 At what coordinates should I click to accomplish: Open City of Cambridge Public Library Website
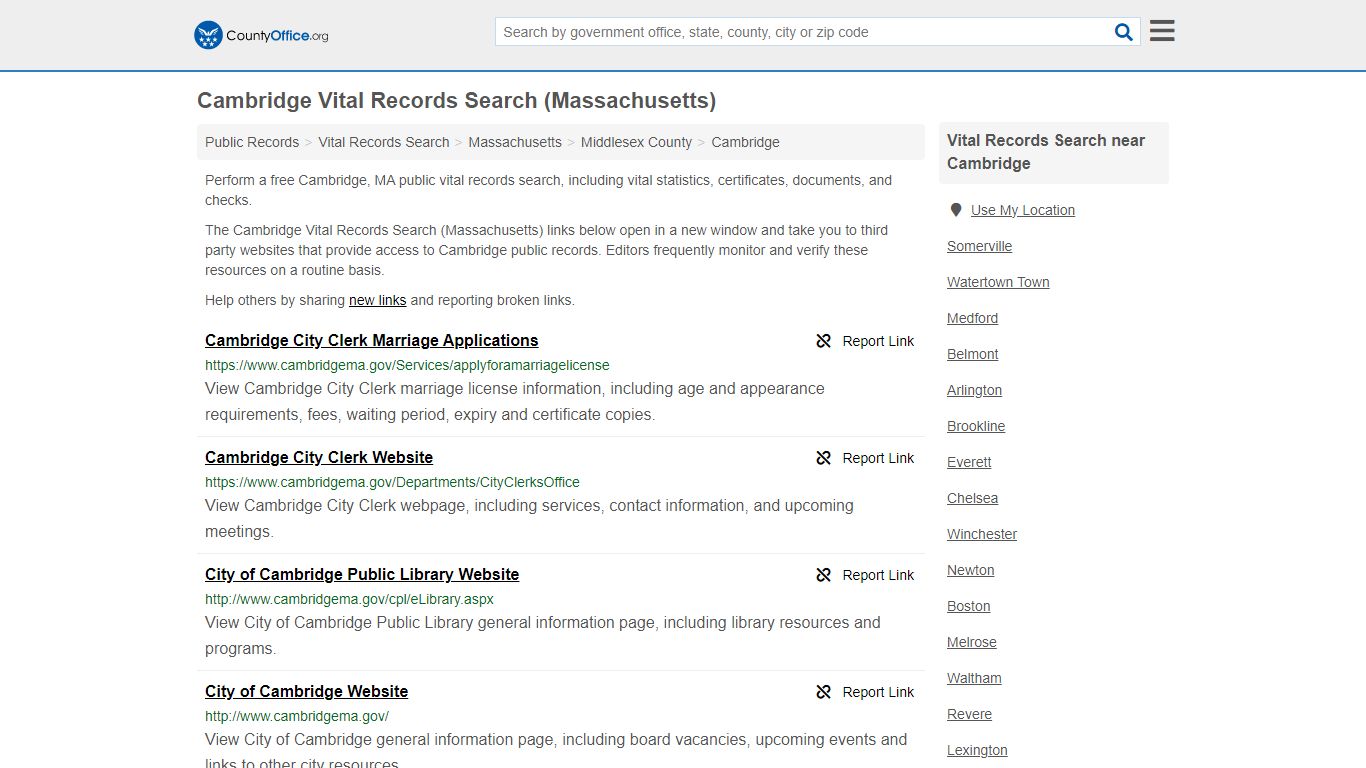coord(362,574)
